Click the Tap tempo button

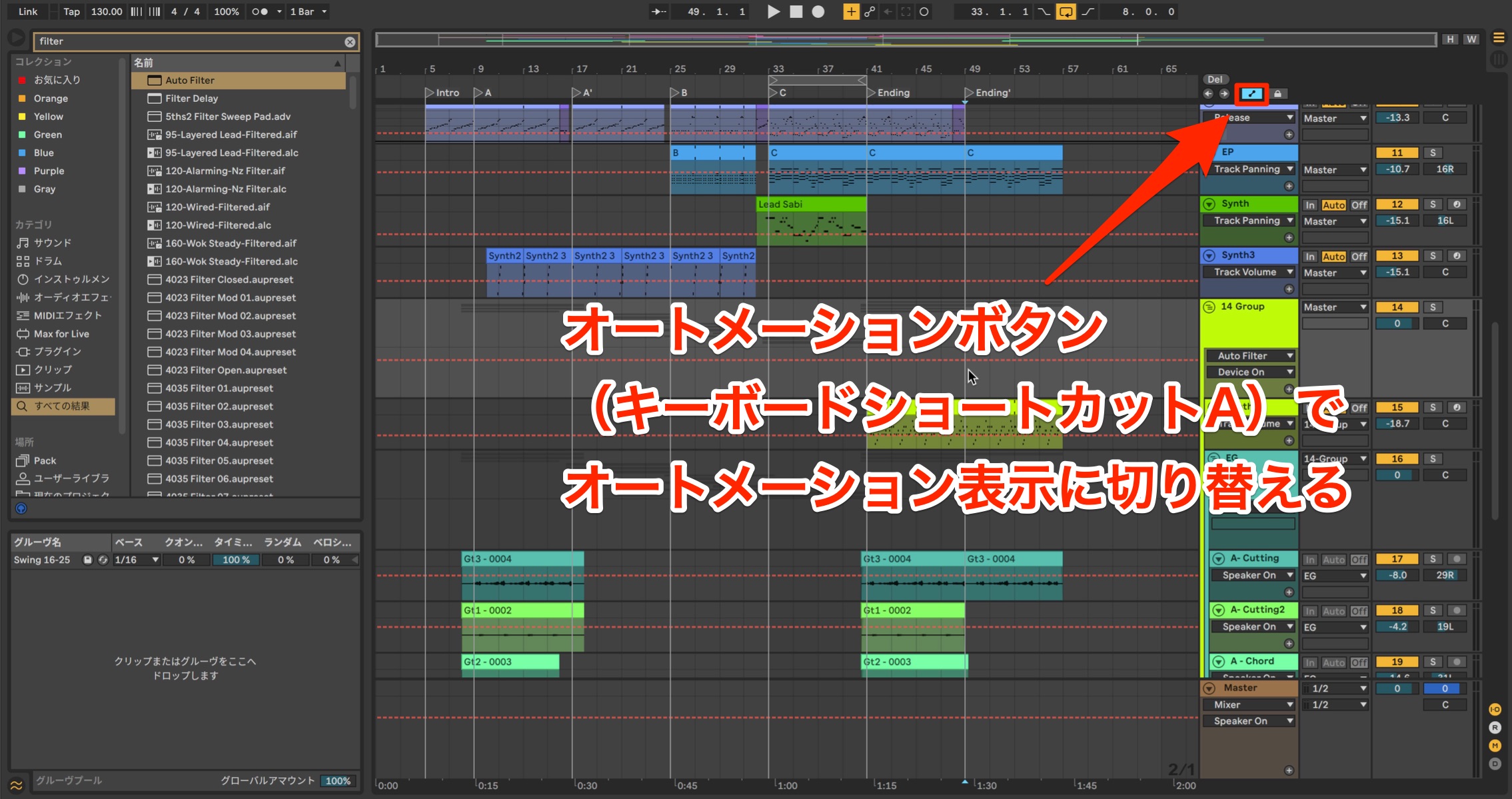pos(71,11)
